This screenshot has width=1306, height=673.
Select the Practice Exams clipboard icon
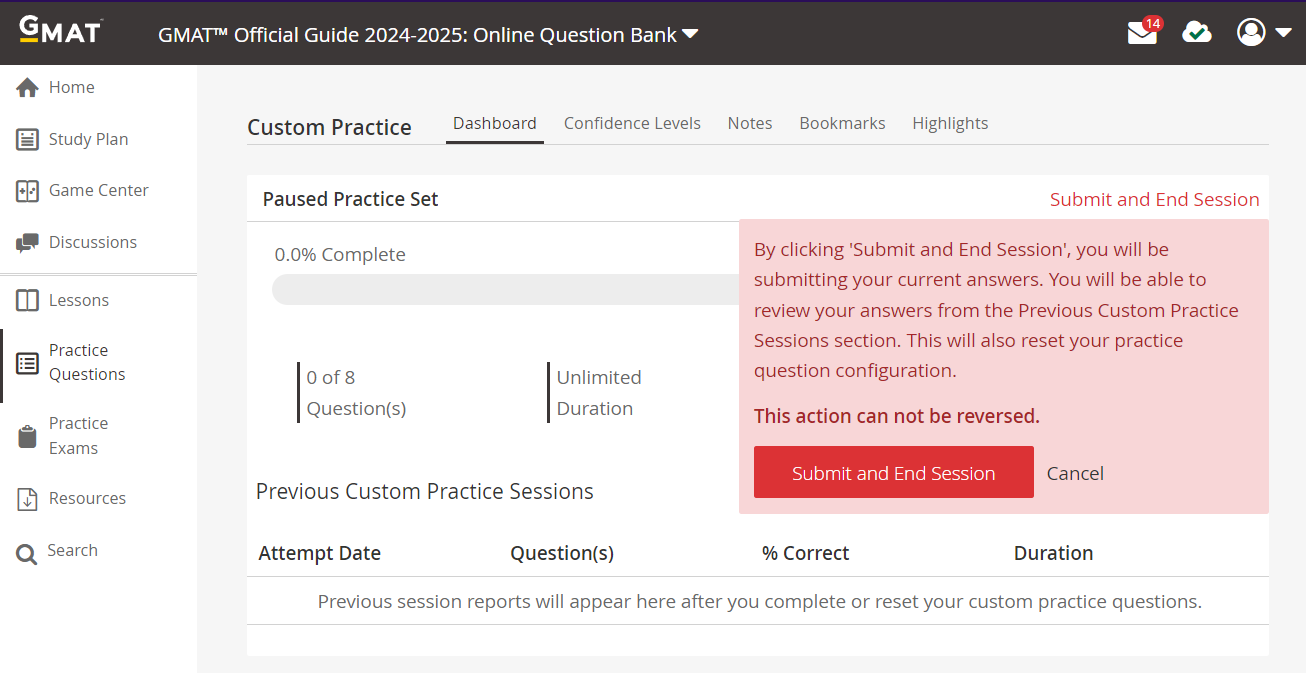pyautogui.click(x=28, y=437)
